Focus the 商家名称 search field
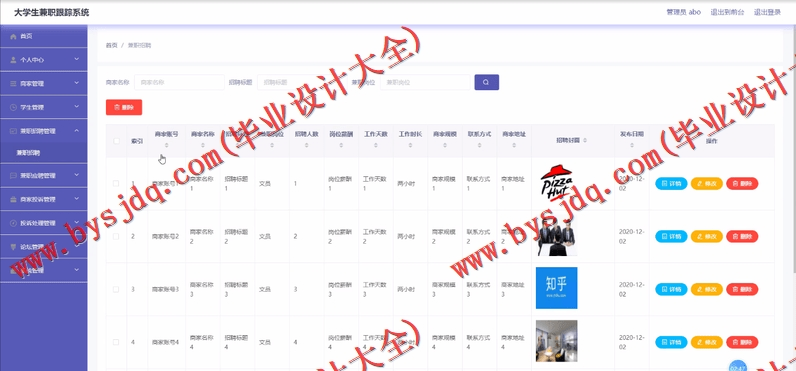Viewport: 796px width, 371px height. pyautogui.click(x=179, y=82)
